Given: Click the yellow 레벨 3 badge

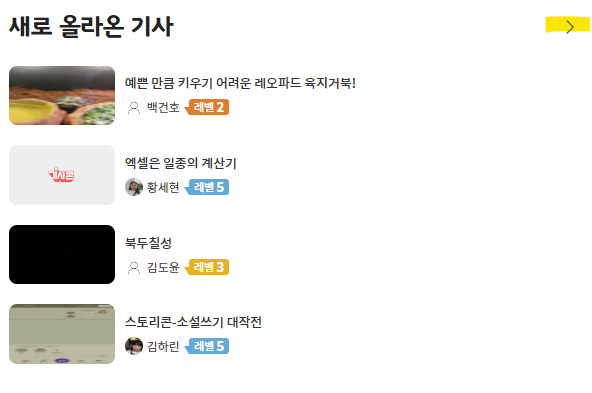Looking at the screenshot, I should pyautogui.click(x=207, y=267).
